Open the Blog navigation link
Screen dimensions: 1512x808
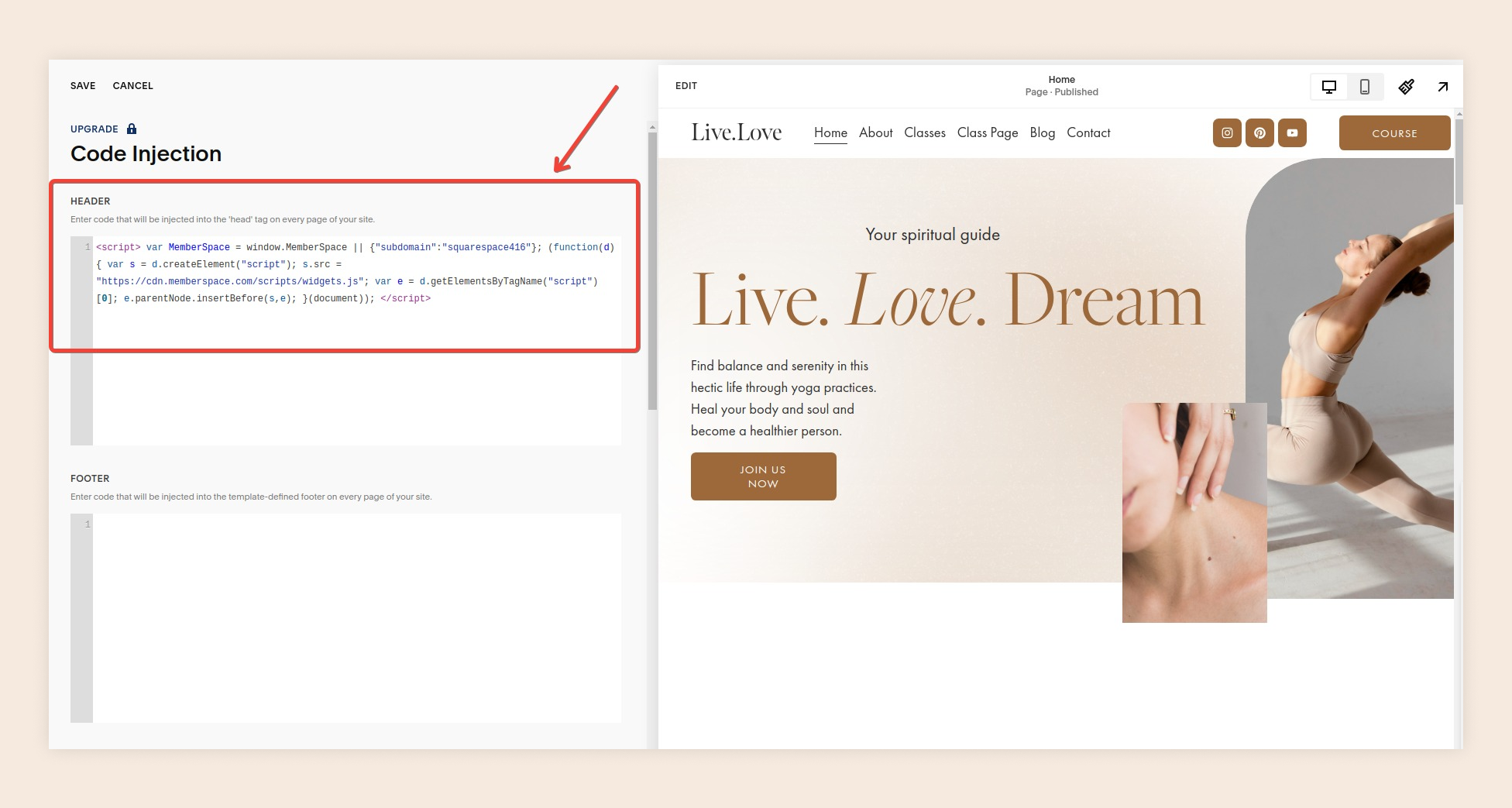pyautogui.click(x=1042, y=133)
